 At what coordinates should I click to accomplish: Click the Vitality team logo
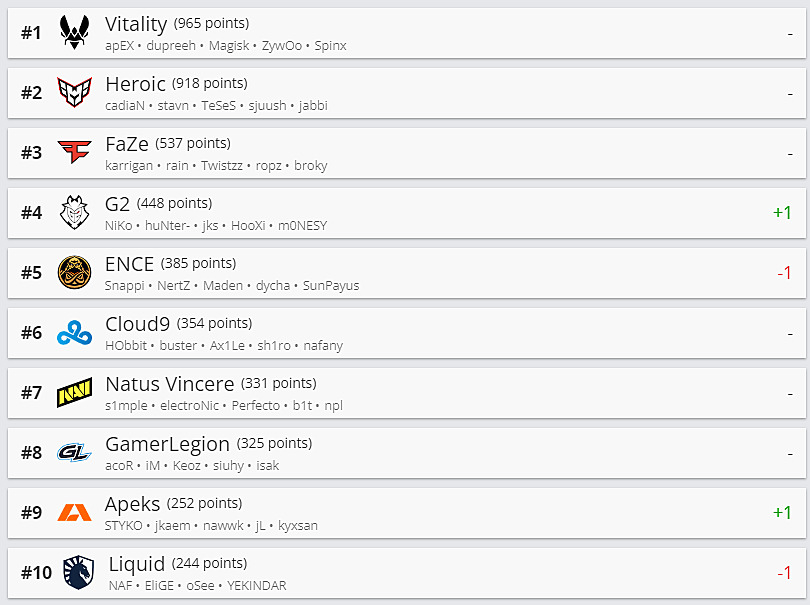pyautogui.click(x=74, y=33)
